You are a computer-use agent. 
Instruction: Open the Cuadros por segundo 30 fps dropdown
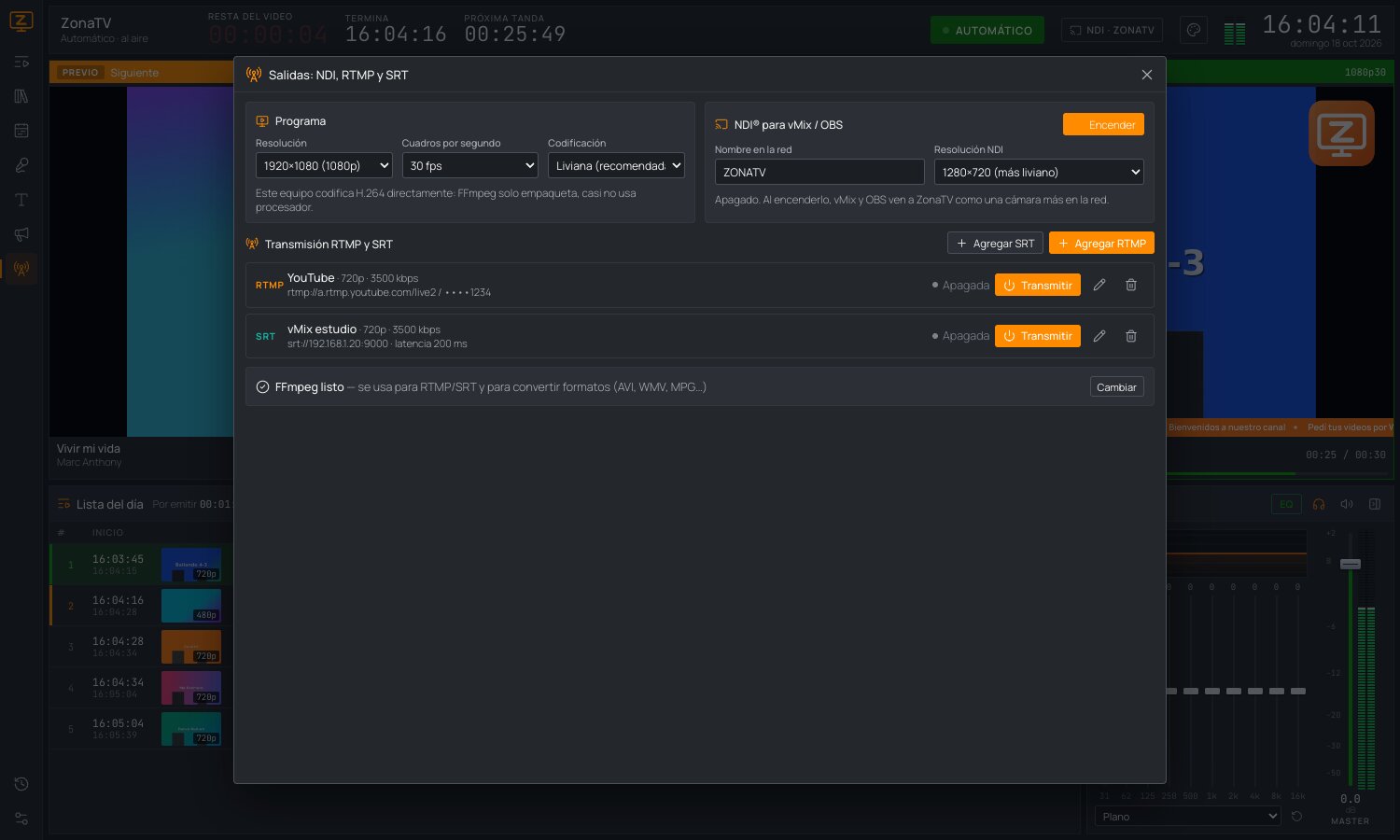[470, 165]
